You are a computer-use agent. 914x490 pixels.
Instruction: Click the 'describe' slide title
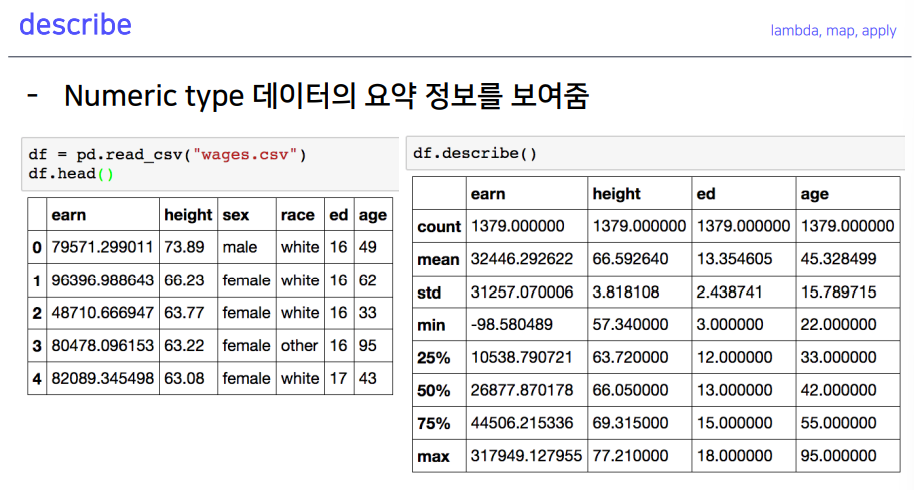(x=75, y=25)
